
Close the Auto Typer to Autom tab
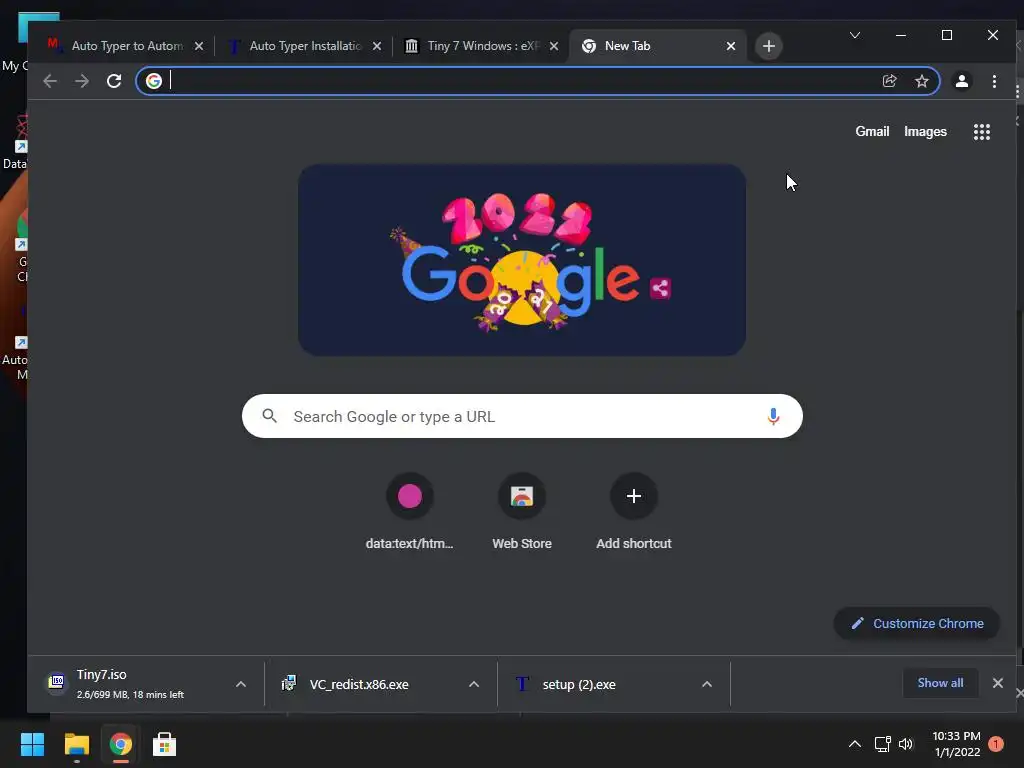click(199, 46)
